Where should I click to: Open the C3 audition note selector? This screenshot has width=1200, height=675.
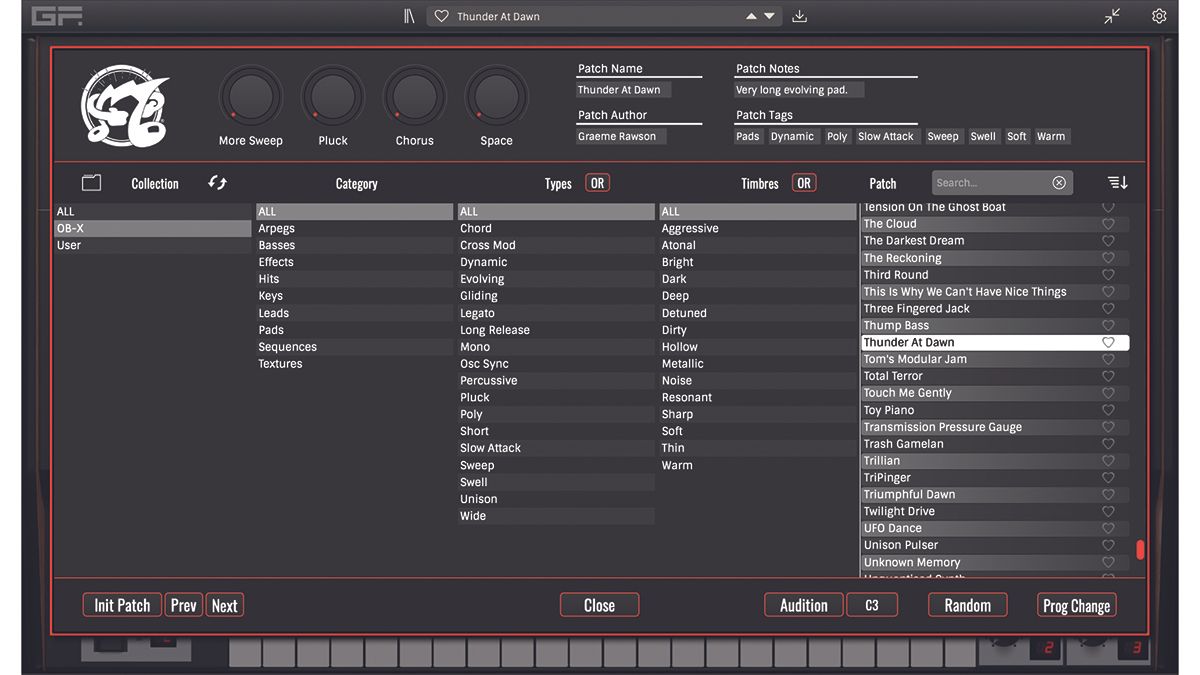(x=872, y=605)
